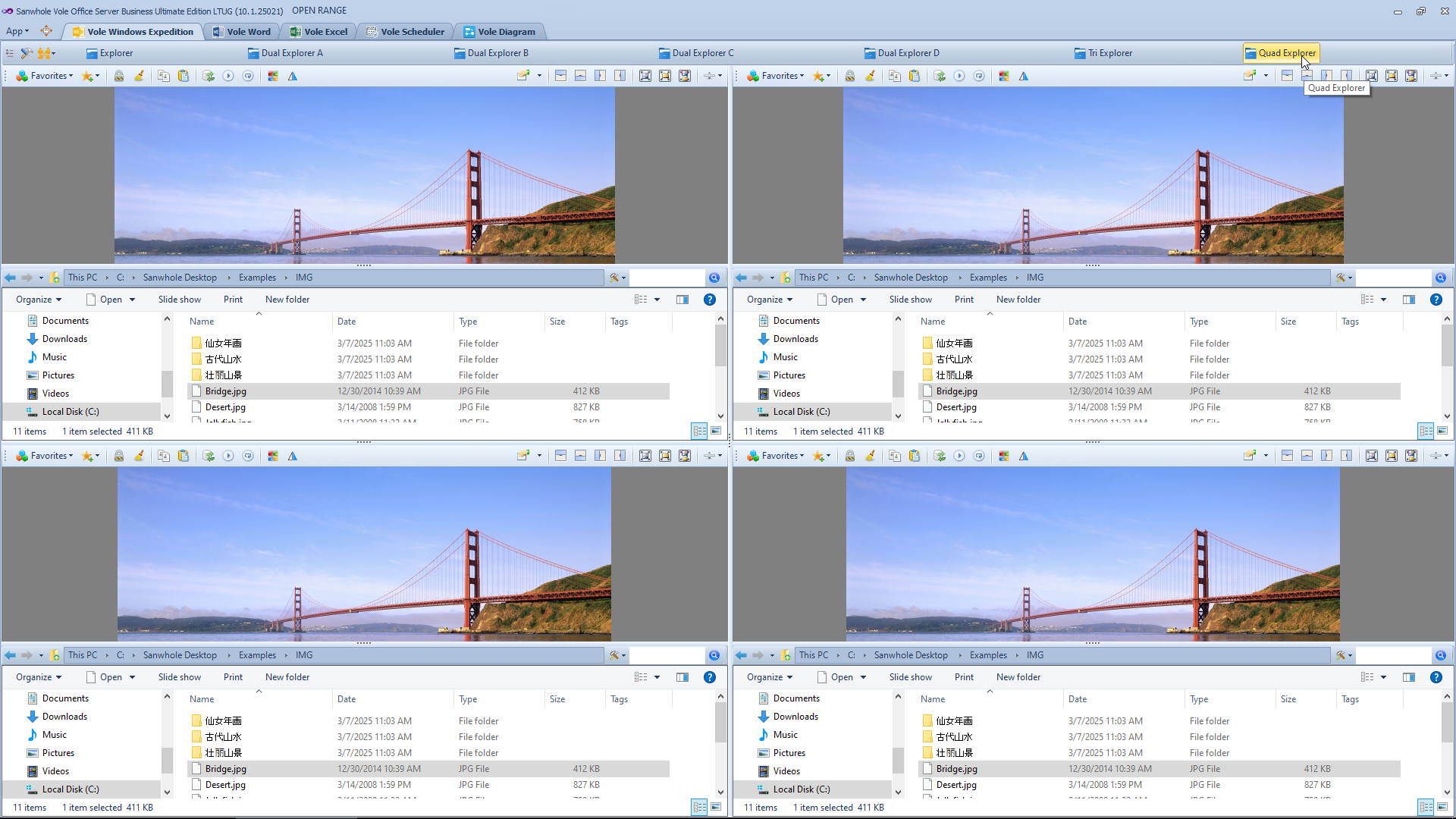This screenshot has height=819, width=1456.
Task: Click Examples breadcrumb in top-left pane address bar
Action: (257, 278)
